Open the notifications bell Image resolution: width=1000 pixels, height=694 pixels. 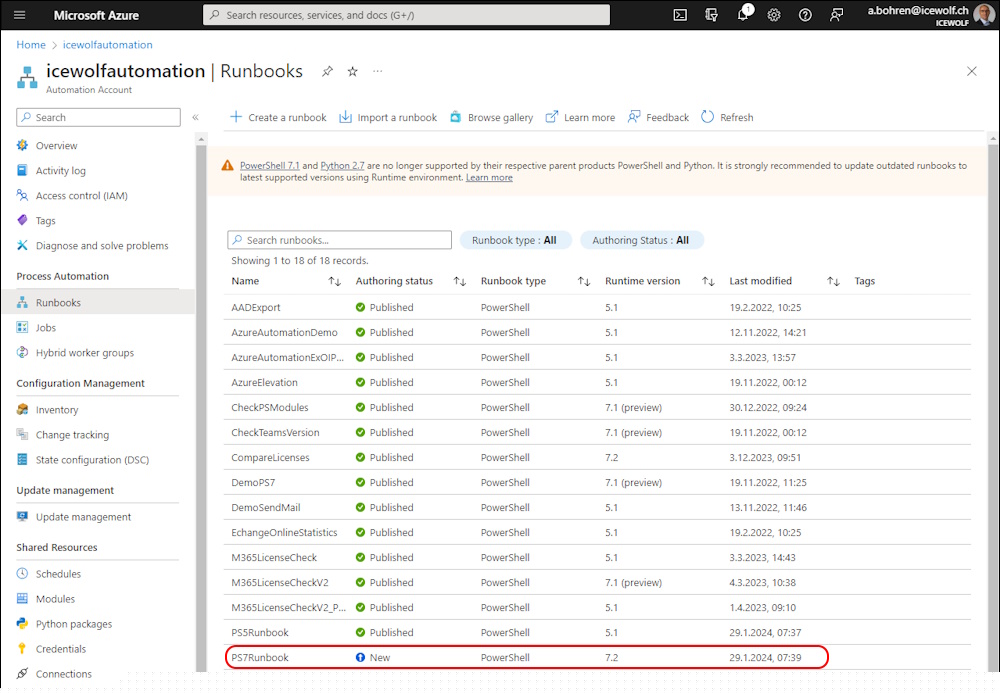pos(743,15)
